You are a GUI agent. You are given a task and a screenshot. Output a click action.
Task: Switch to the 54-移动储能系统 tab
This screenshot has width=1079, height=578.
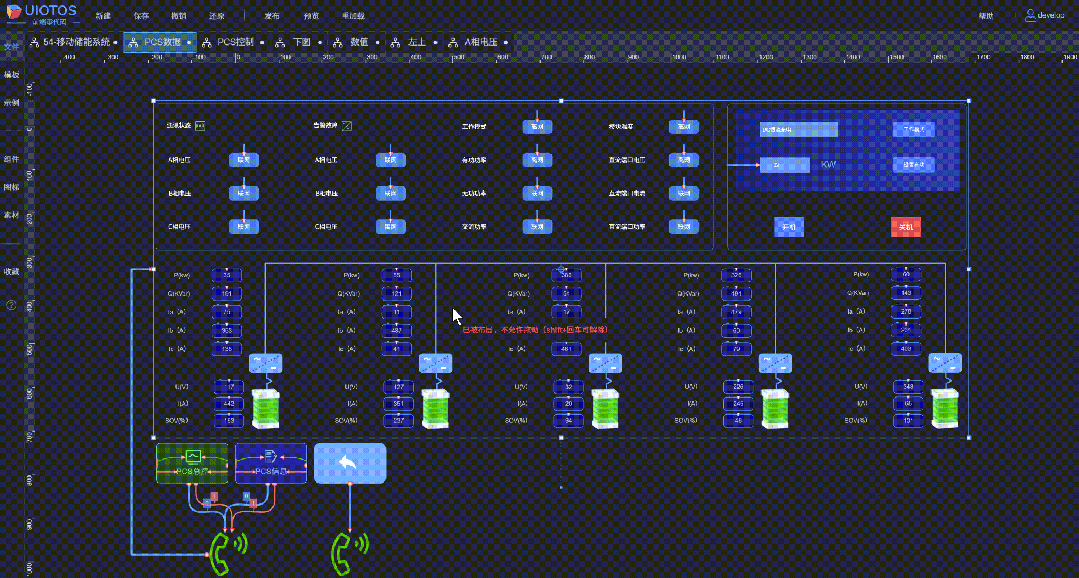coord(73,42)
